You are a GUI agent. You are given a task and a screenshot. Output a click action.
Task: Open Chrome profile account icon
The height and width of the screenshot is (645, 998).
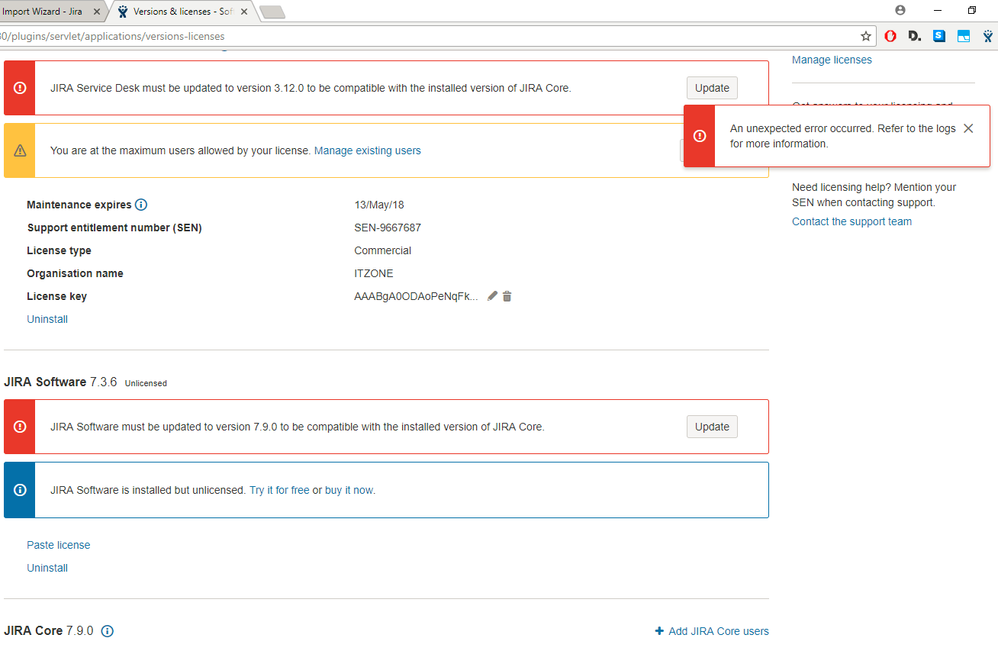pos(900,10)
